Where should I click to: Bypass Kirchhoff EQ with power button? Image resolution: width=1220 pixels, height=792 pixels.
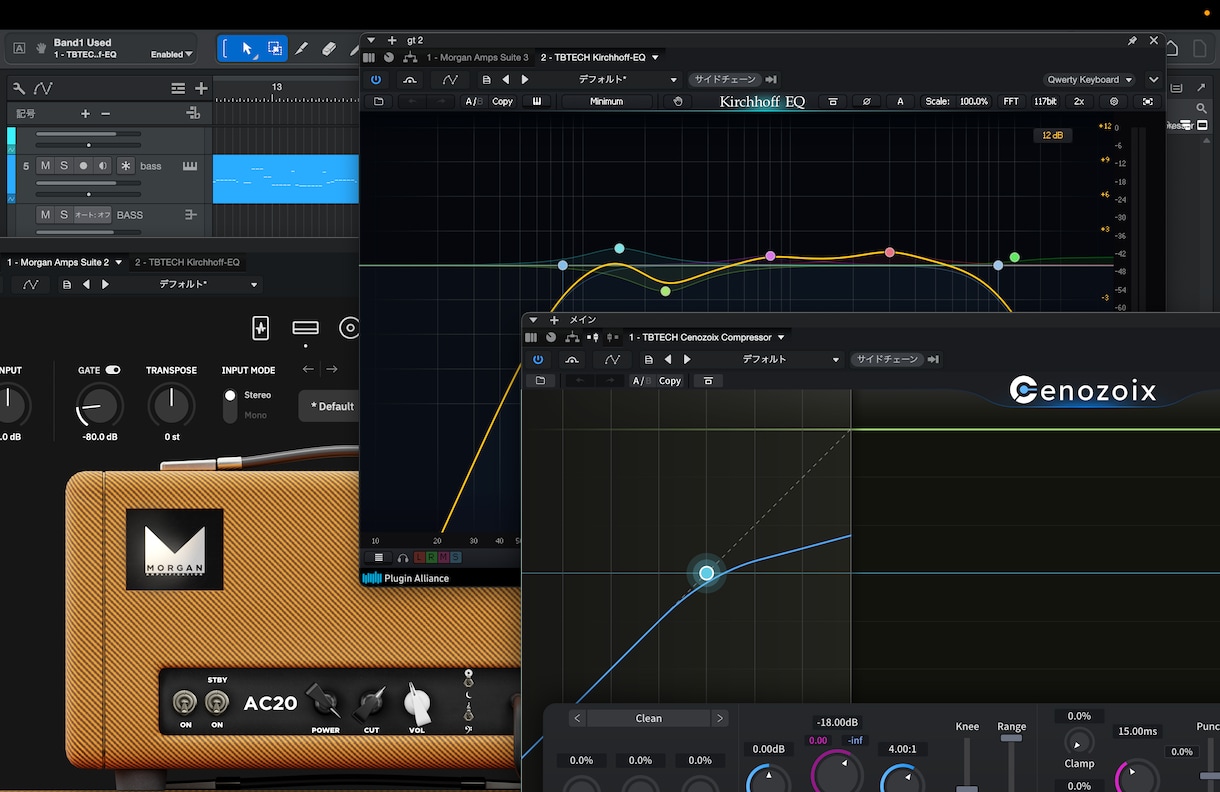376,80
